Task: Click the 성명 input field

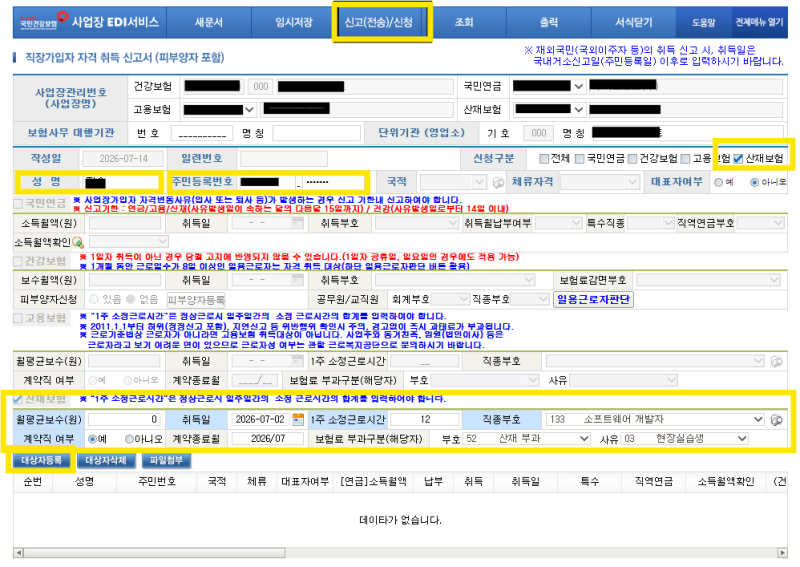Action: point(121,182)
